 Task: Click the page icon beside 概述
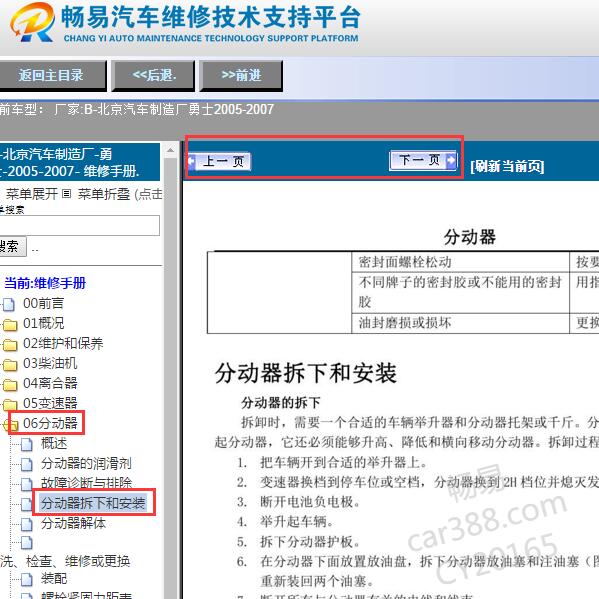click(x=27, y=444)
